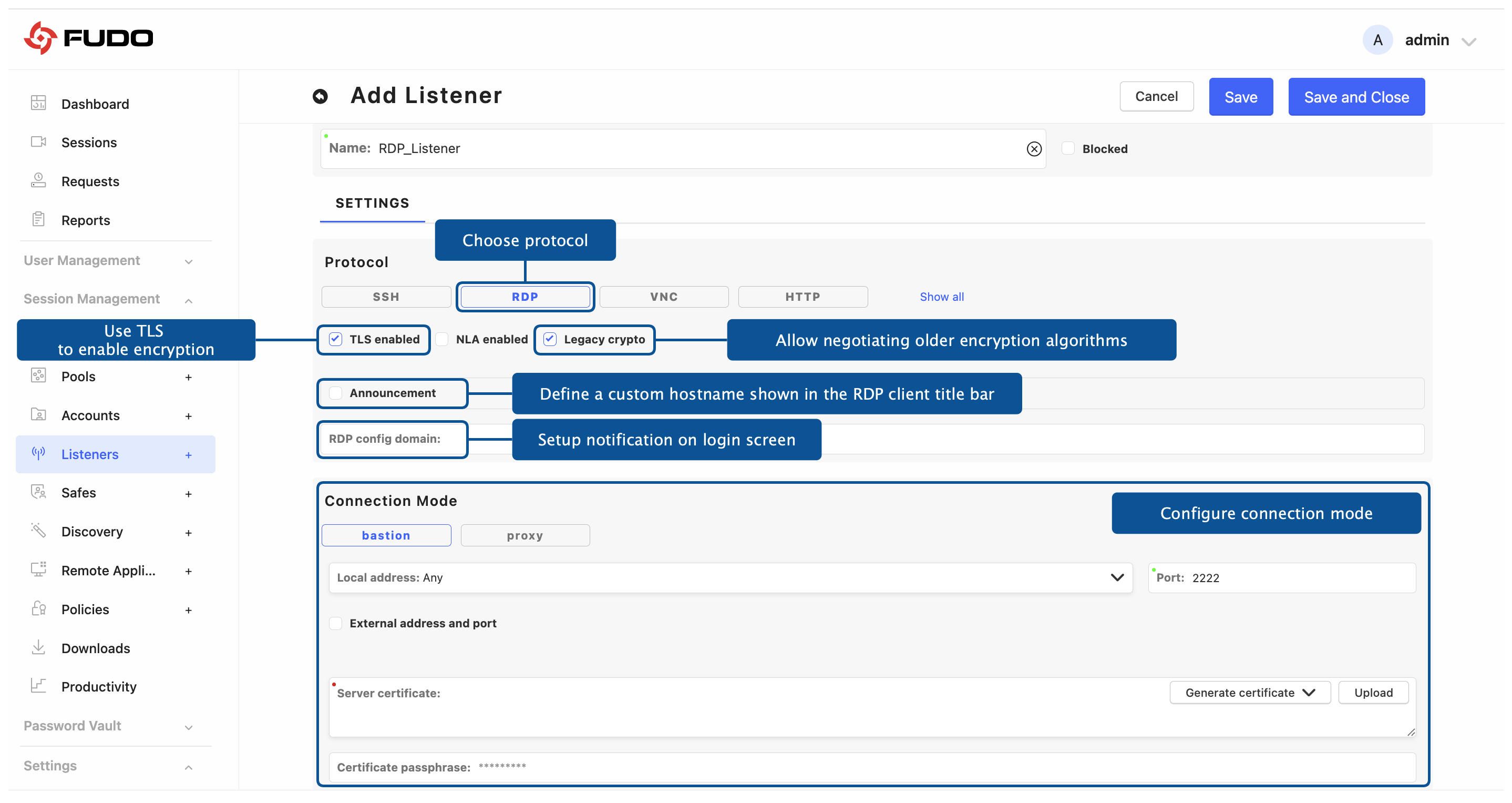Choose the VNC protocol
Screen dimensions: 1512x803
click(664, 297)
